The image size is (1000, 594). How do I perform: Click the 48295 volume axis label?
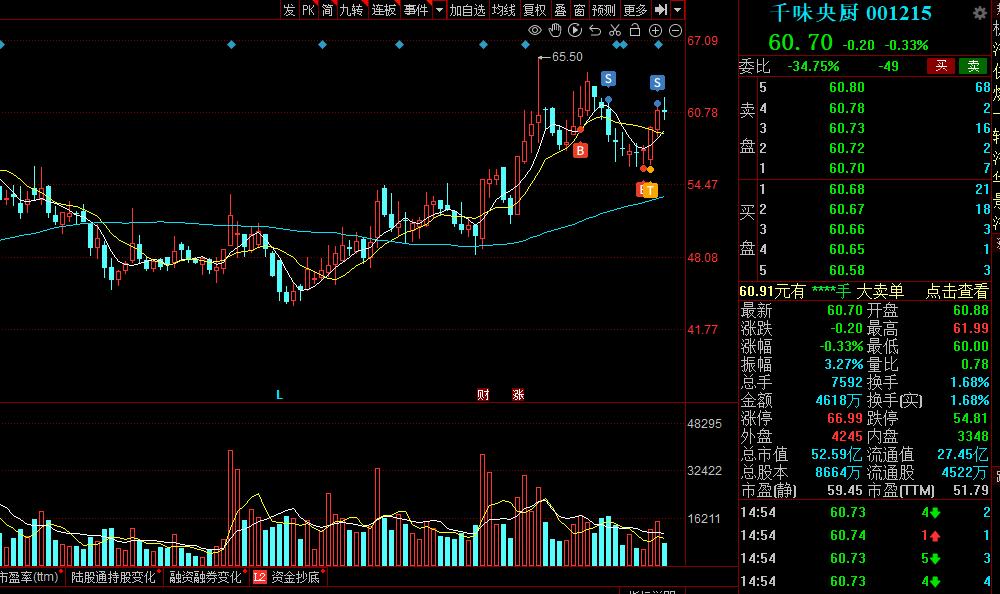tap(705, 424)
